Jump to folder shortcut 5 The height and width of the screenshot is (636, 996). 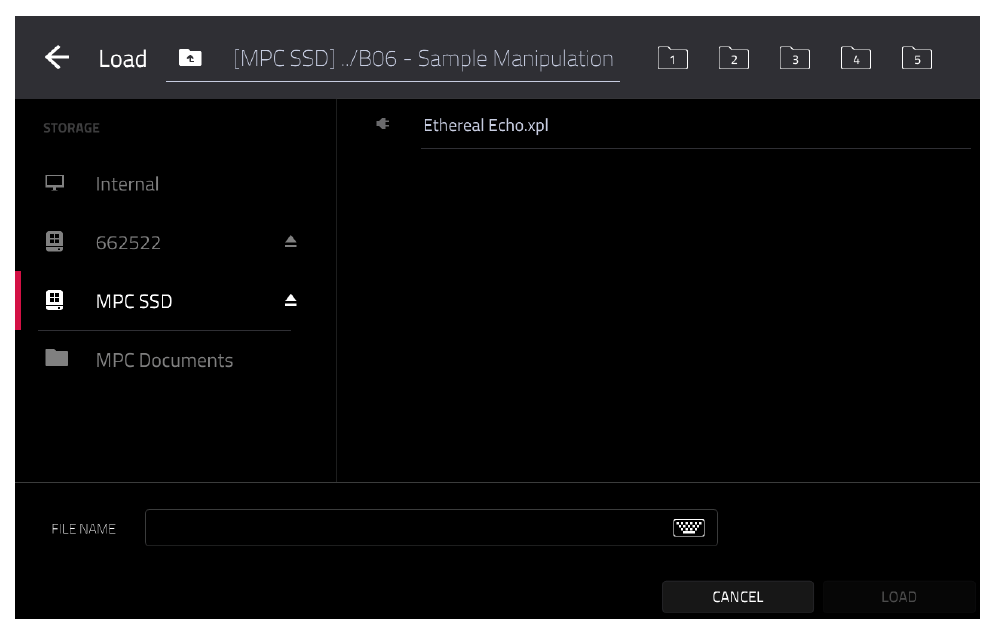pyautogui.click(x=917, y=58)
